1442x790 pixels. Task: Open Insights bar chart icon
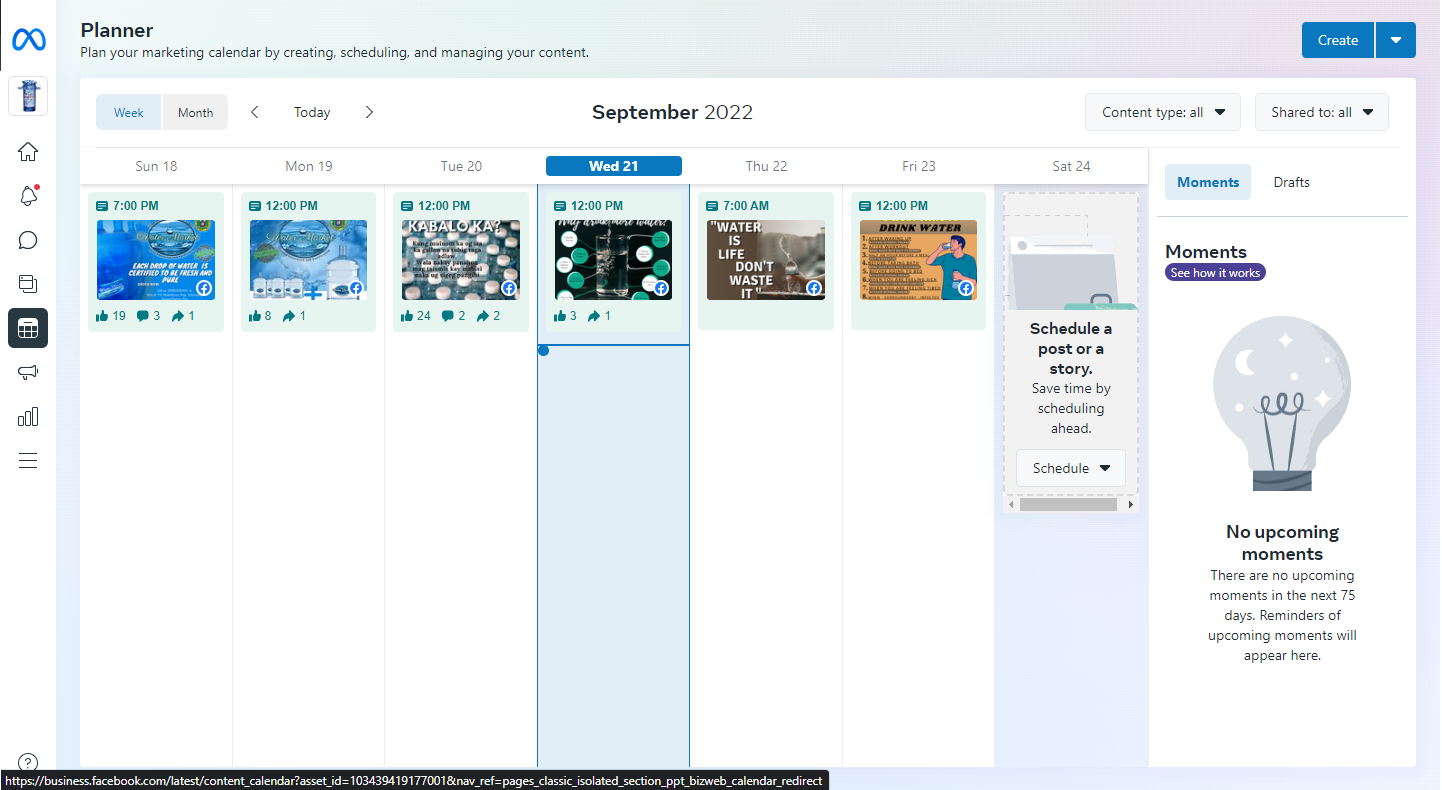(28, 416)
